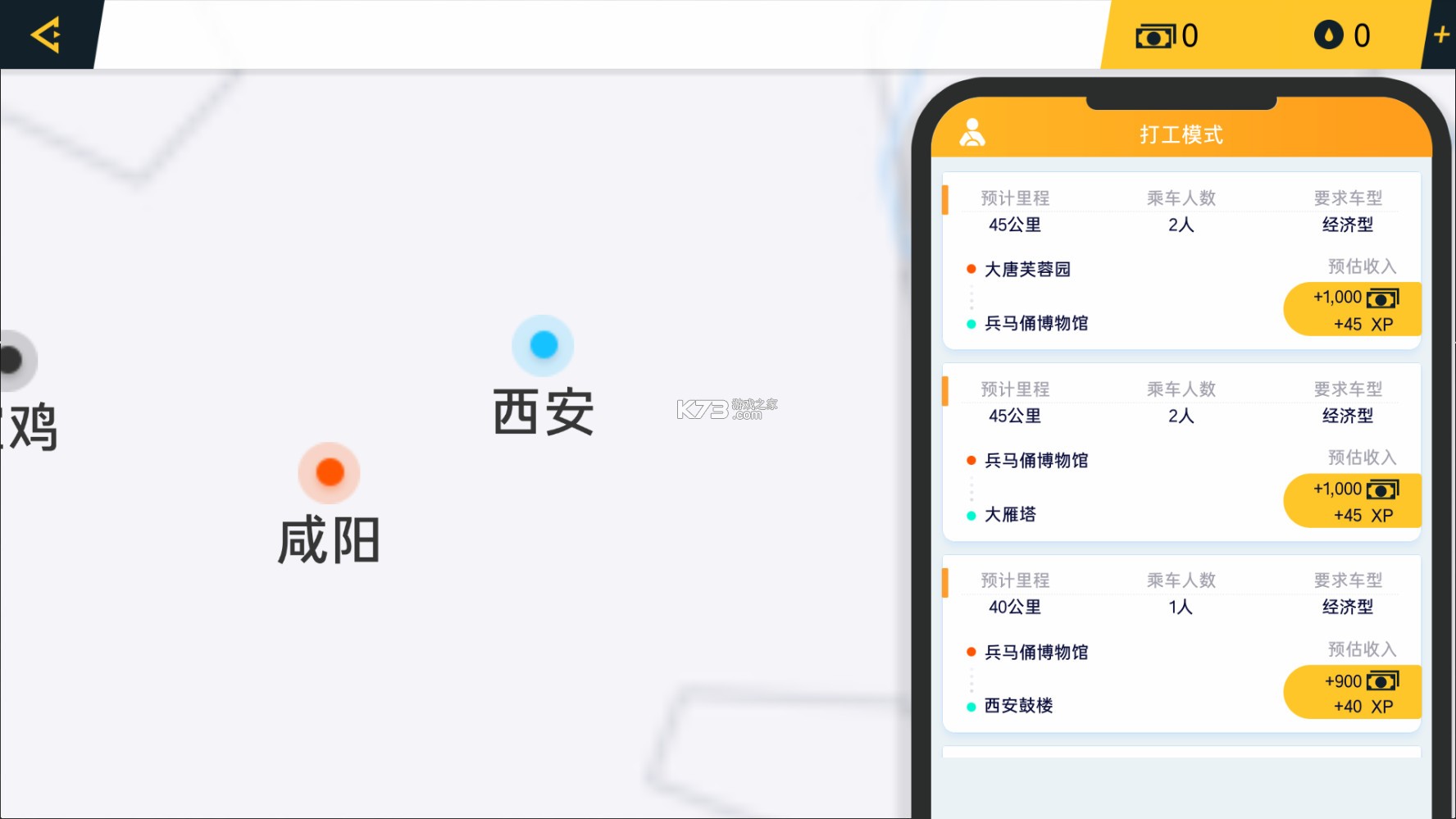
Task: Click the yellow back arrow icon
Action: click(46, 35)
